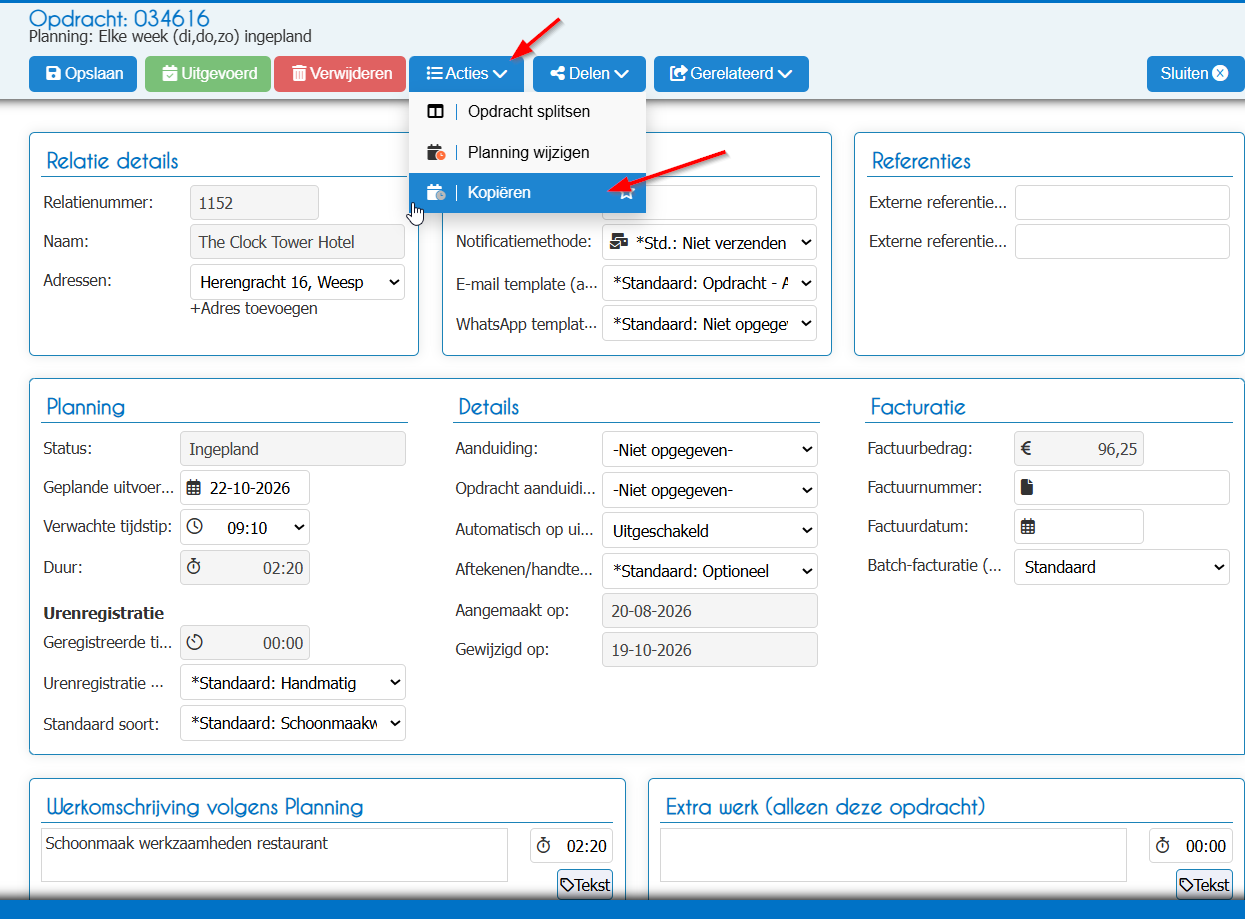This screenshot has width=1245, height=919.
Task: Click the red Verwijderen button
Action: coord(340,73)
